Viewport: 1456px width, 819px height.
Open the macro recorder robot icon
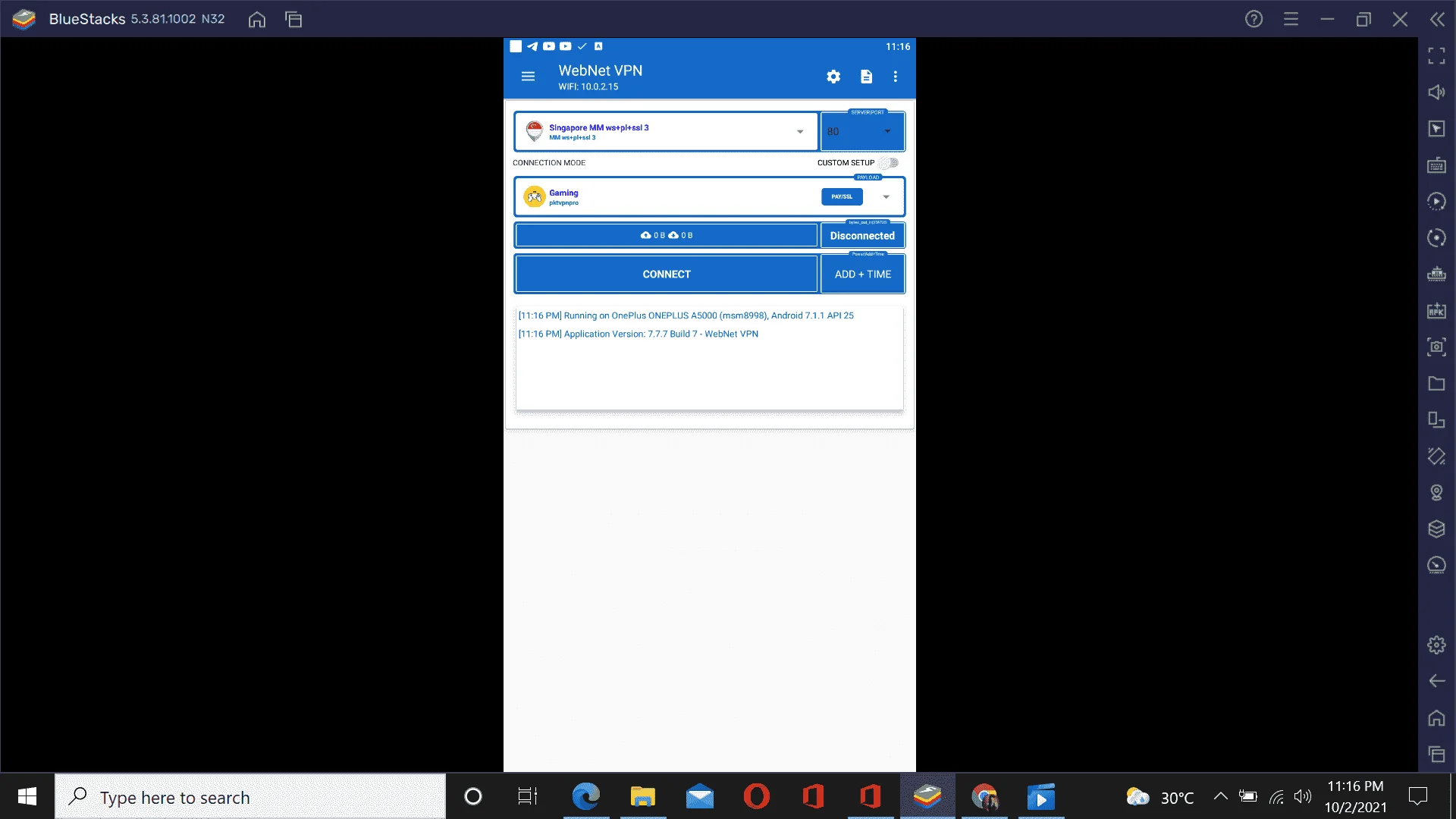point(1436,275)
